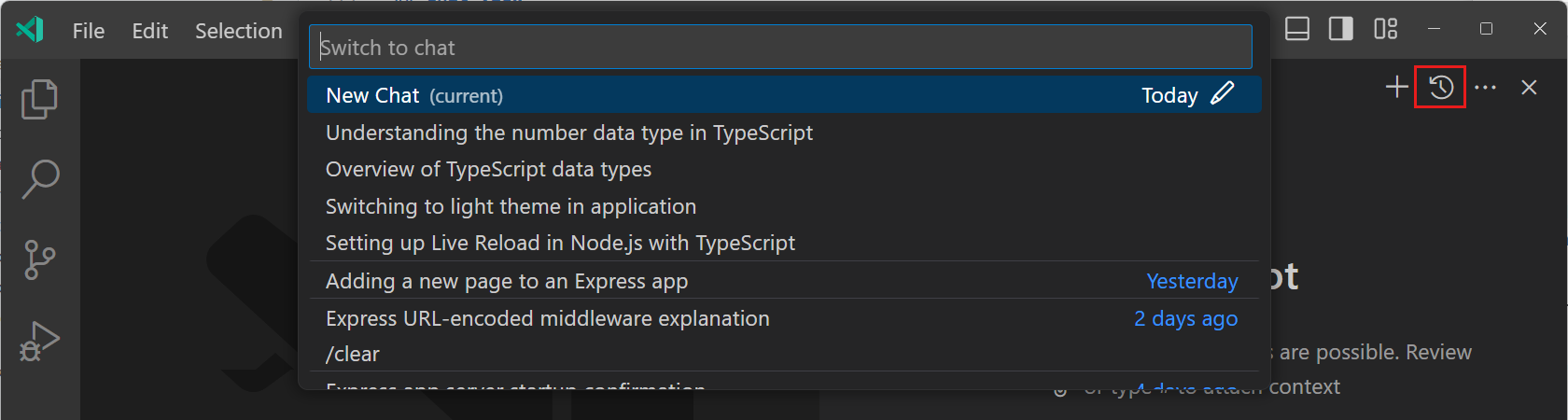
Task: Select 'Overview of TypeScript data types' chat
Action: pyautogui.click(x=488, y=170)
